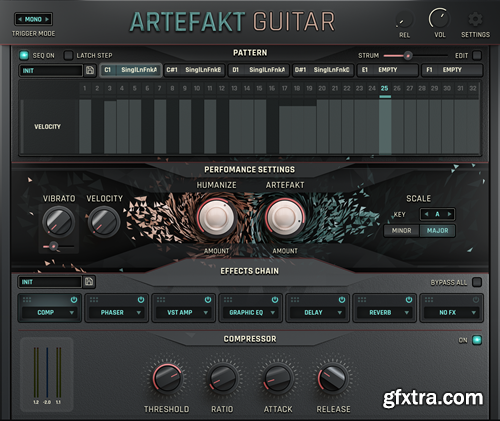Open the GRAPHIC EQ effect dropdown
This screenshot has width=500, height=421.
[x=250, y=313]
